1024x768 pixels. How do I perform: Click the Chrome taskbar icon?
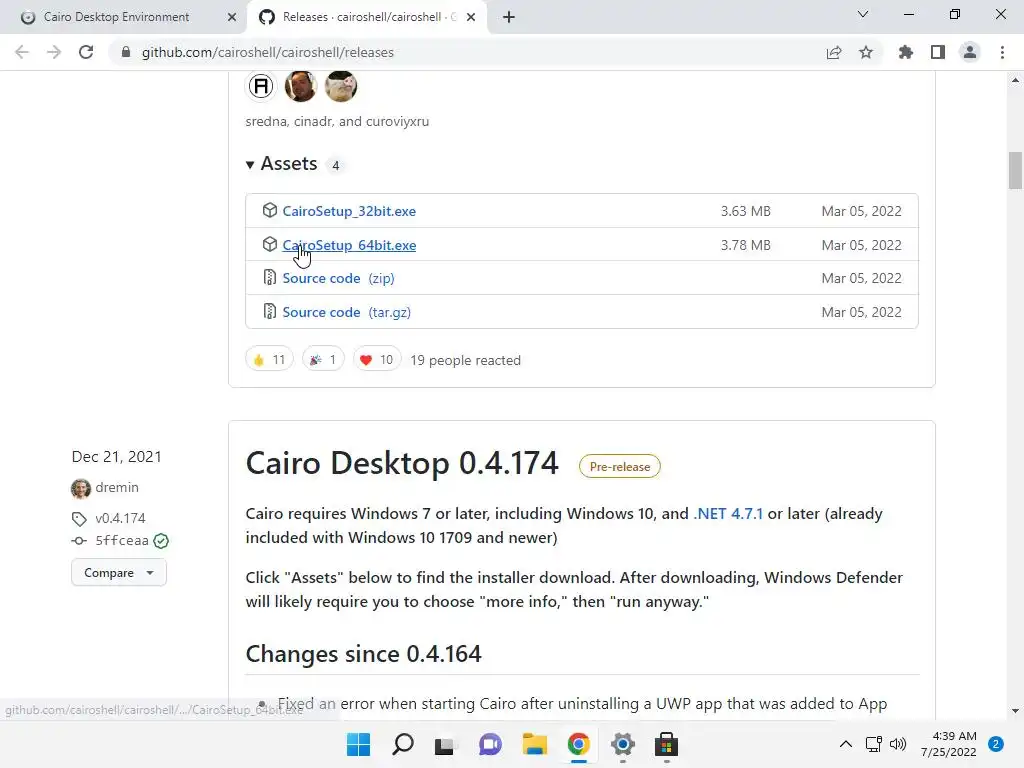click(579, 744)
